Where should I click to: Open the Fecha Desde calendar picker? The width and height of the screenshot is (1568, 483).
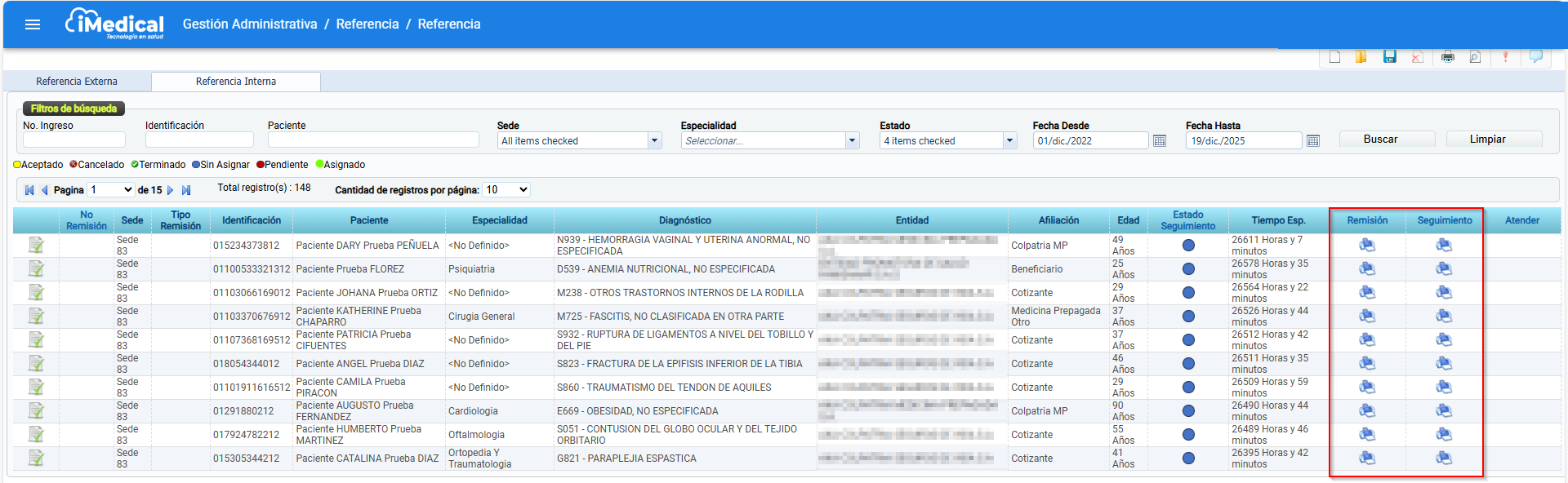[1159, 141]
